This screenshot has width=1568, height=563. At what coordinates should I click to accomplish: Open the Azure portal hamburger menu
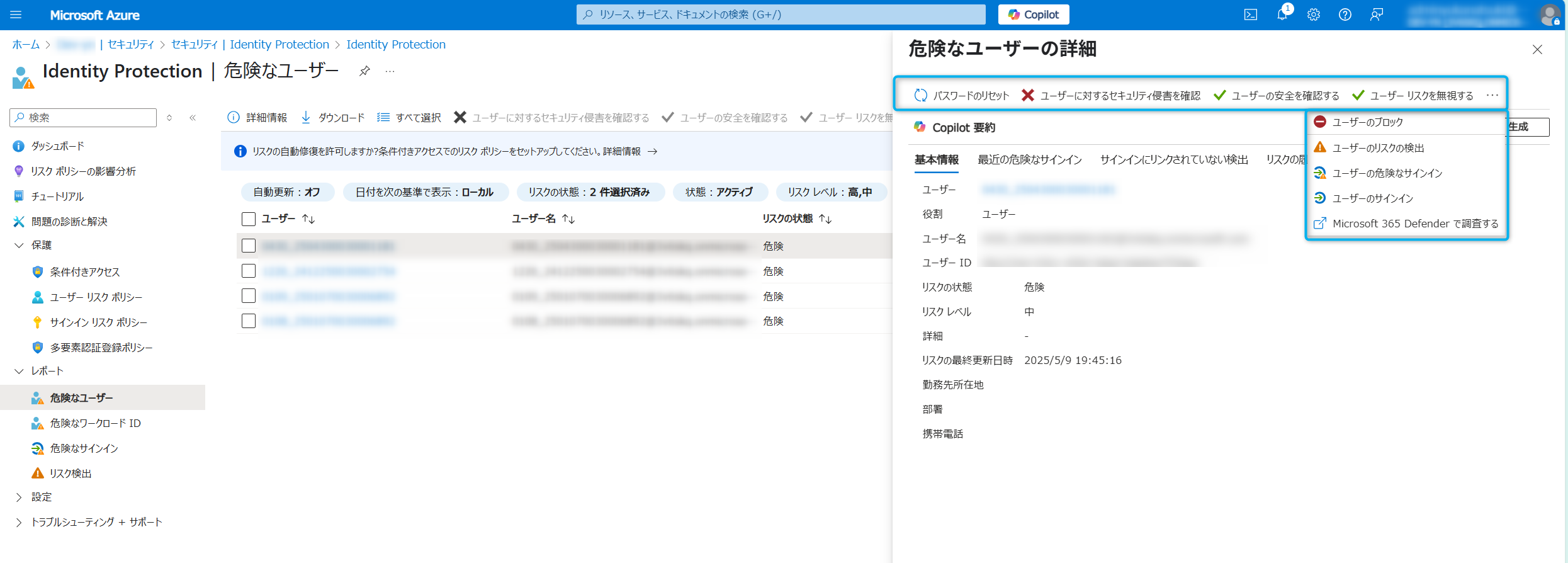click(16, 14)
